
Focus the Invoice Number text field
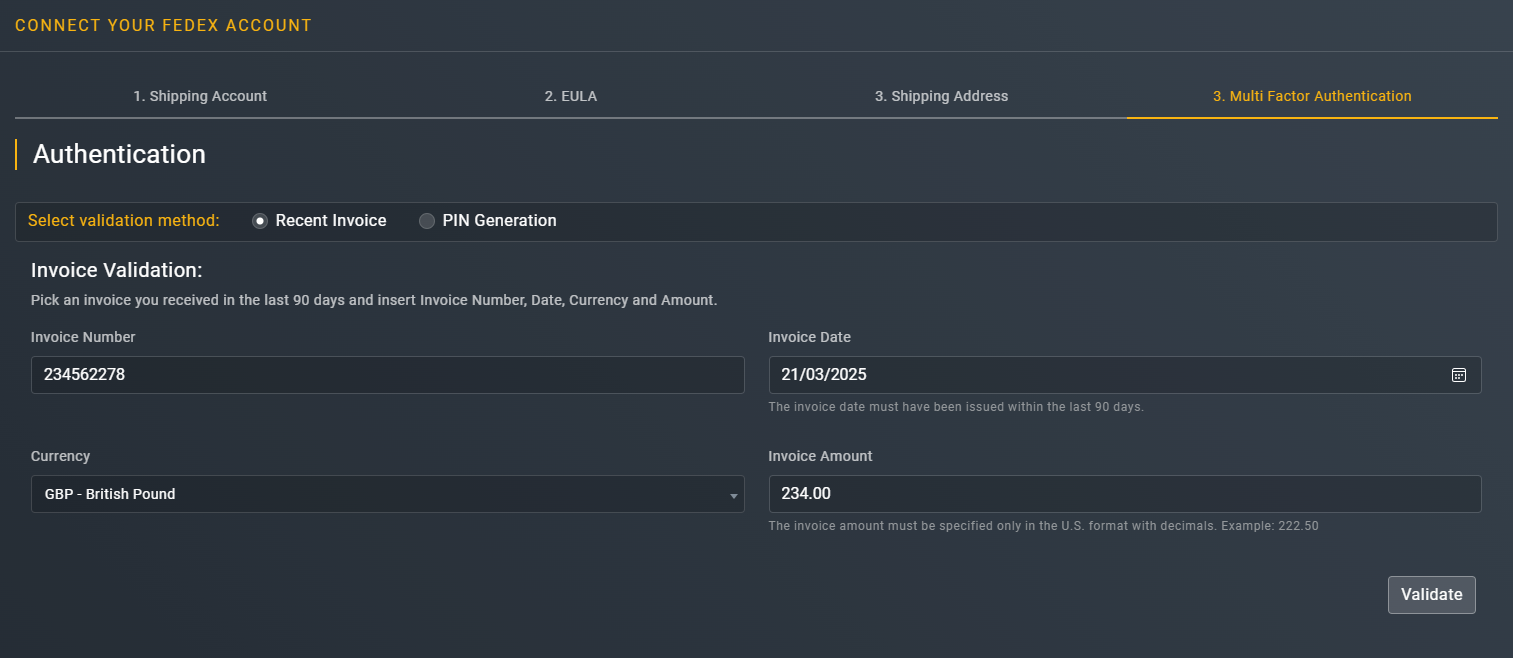coord(387,375)
